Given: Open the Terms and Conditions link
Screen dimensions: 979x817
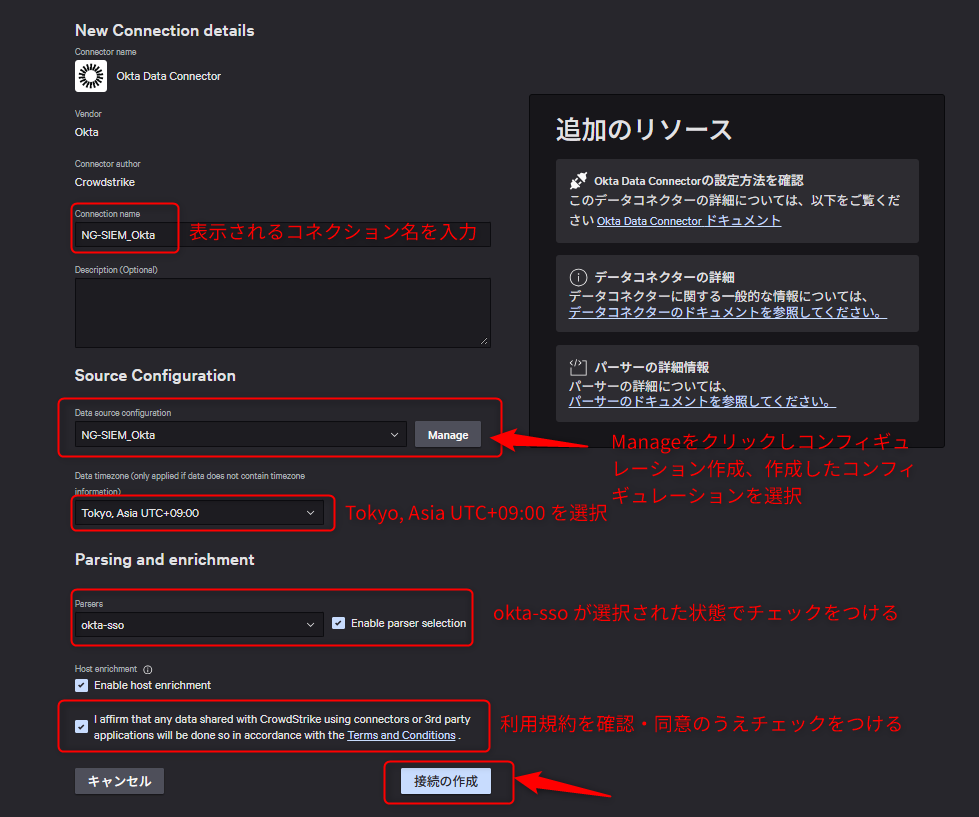Looking at the screenshot, I should pyautogui.click(x=401, y=735).
